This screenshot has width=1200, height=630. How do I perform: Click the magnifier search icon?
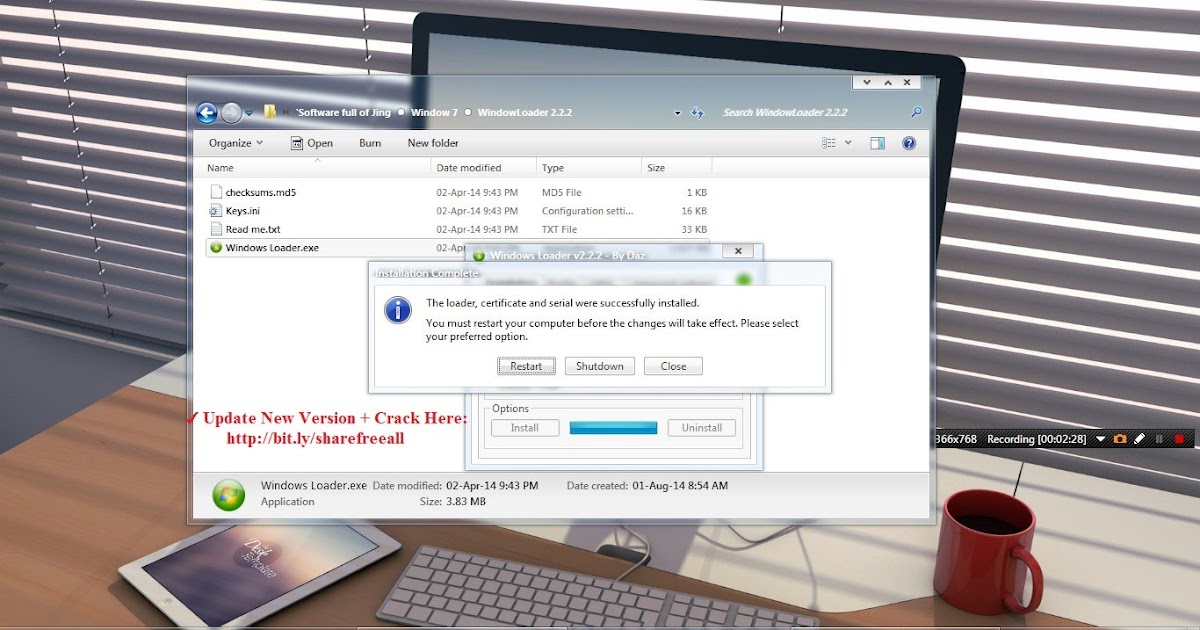pos(916,113)
